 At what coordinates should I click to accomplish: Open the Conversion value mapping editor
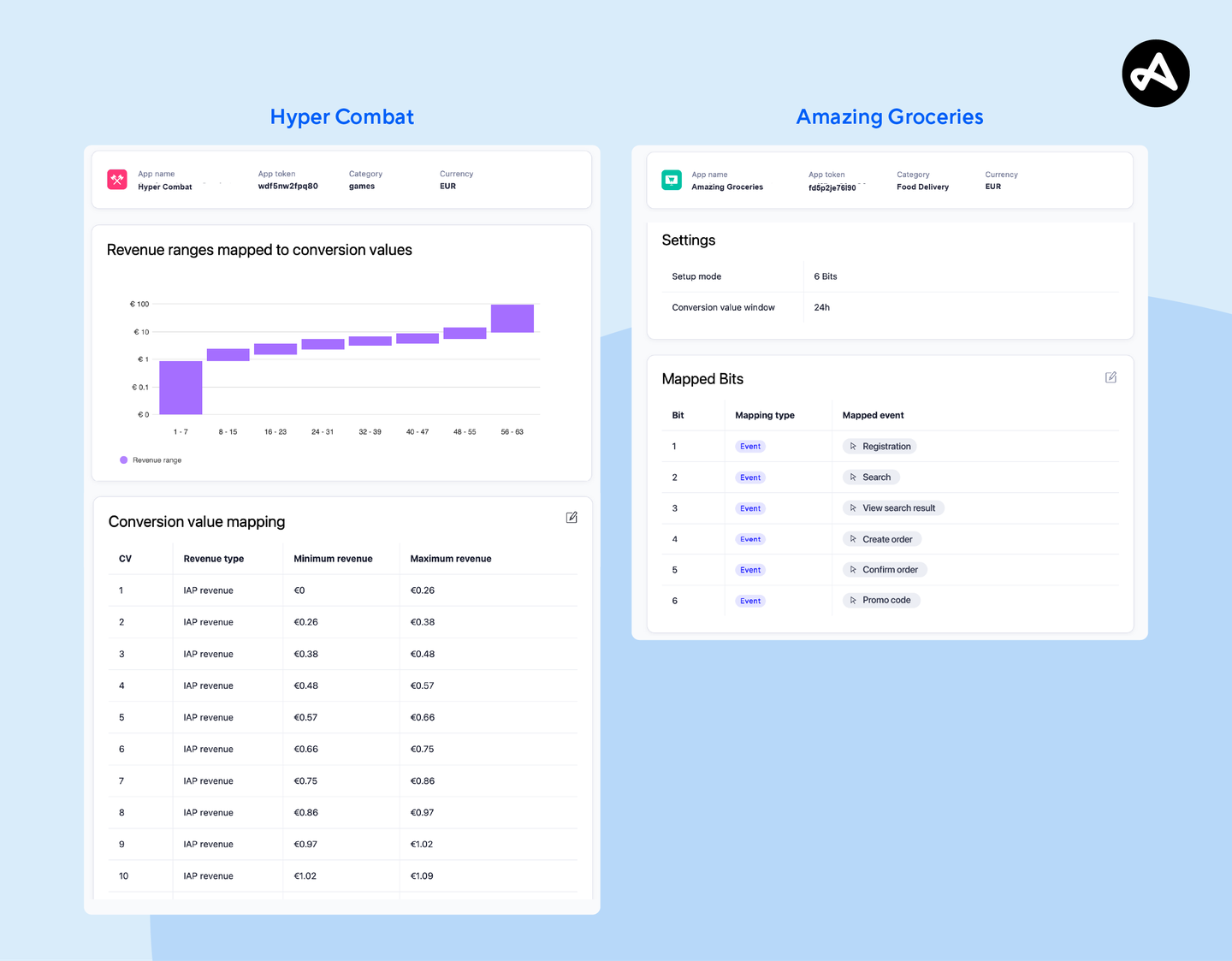pos(572,517)
